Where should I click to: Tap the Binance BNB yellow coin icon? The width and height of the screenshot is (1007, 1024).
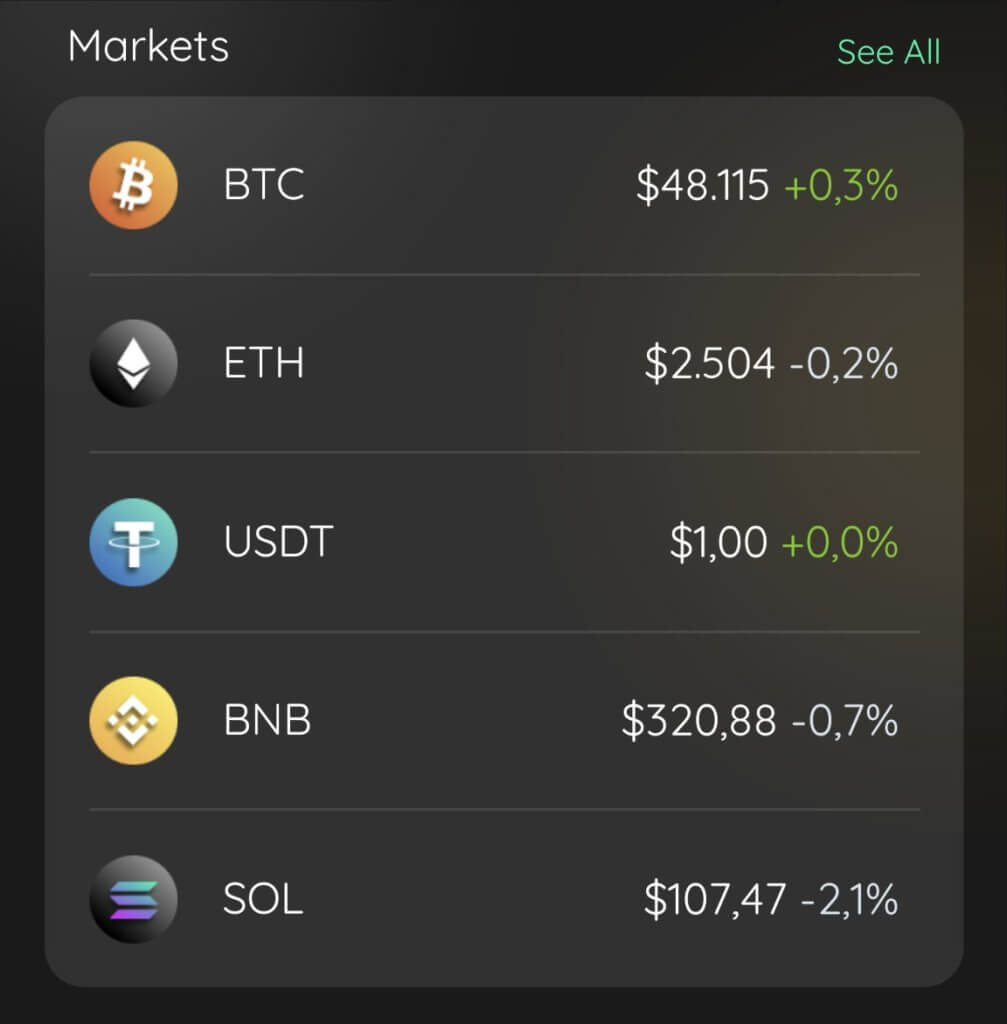pos(133,720)
